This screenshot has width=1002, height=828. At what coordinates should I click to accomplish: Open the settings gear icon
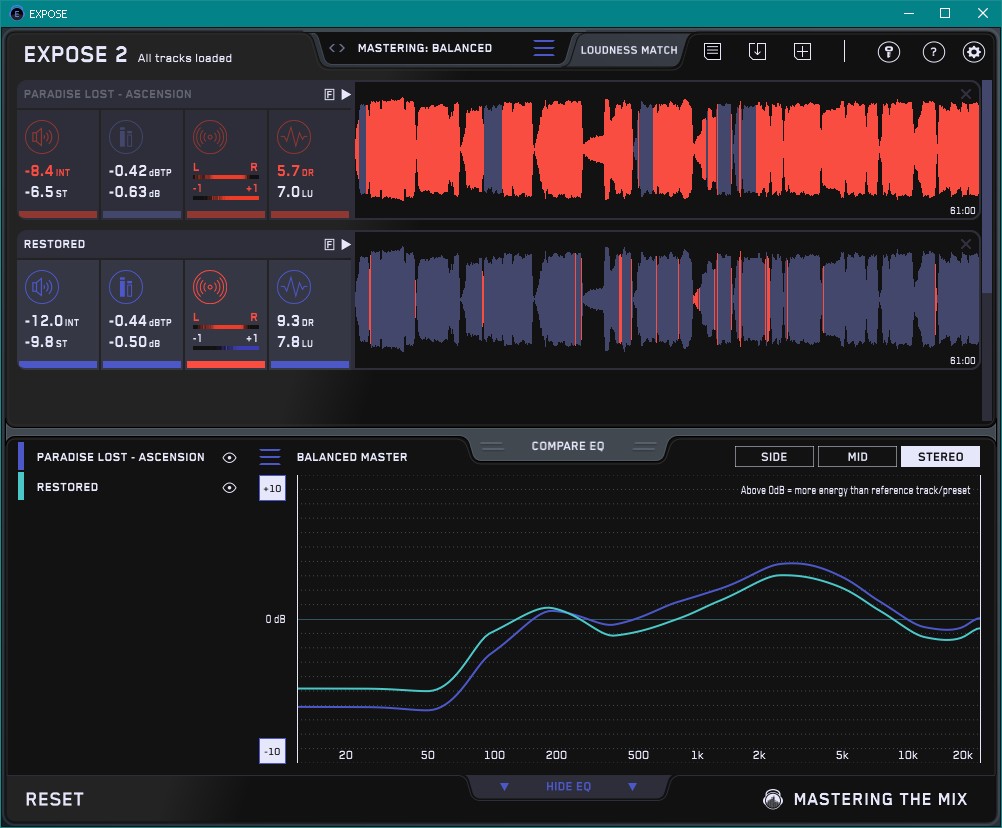coord(973,51)
